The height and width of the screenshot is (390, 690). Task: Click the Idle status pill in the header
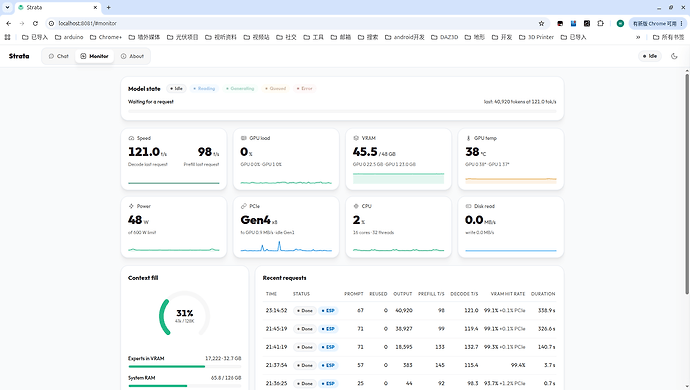point(650,56)
